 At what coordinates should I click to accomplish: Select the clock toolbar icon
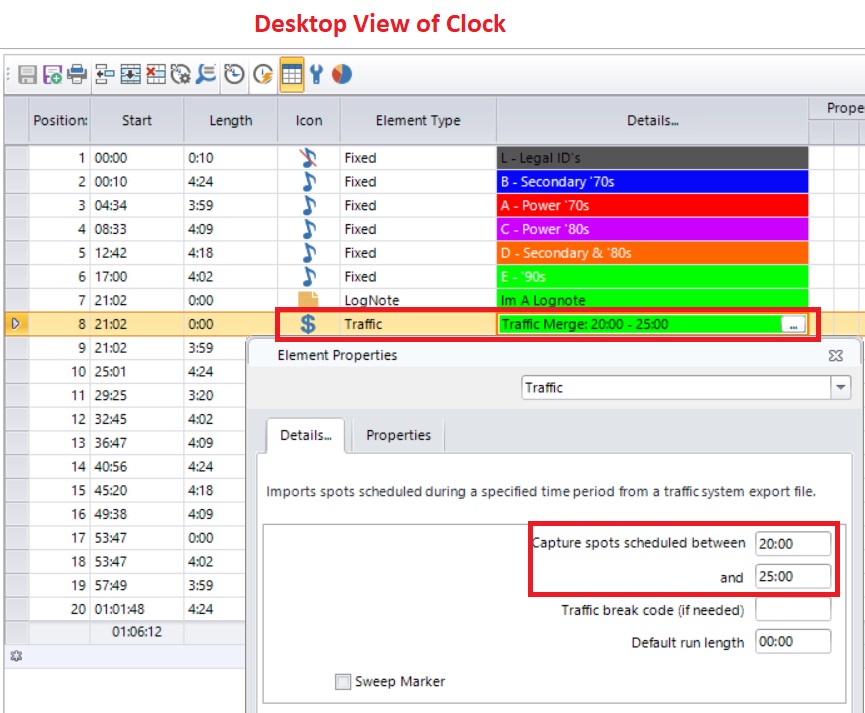click(233, 74)
